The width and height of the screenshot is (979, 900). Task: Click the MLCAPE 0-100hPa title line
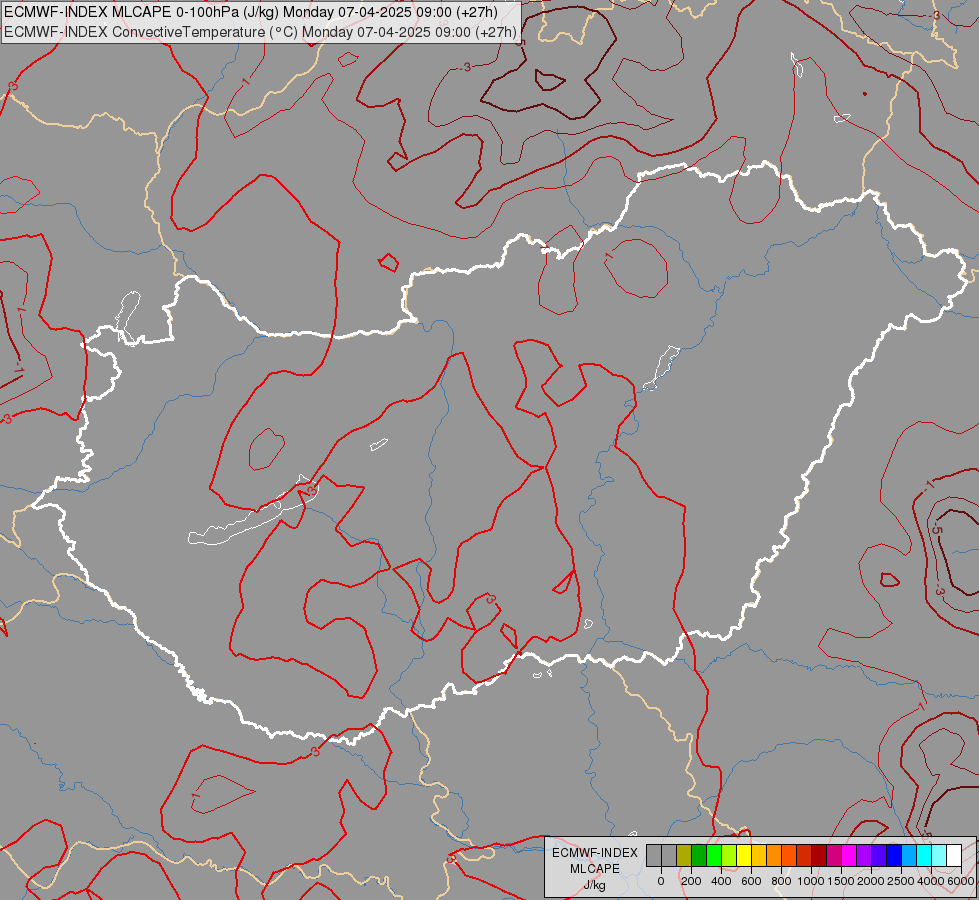[x=250, y=12]
